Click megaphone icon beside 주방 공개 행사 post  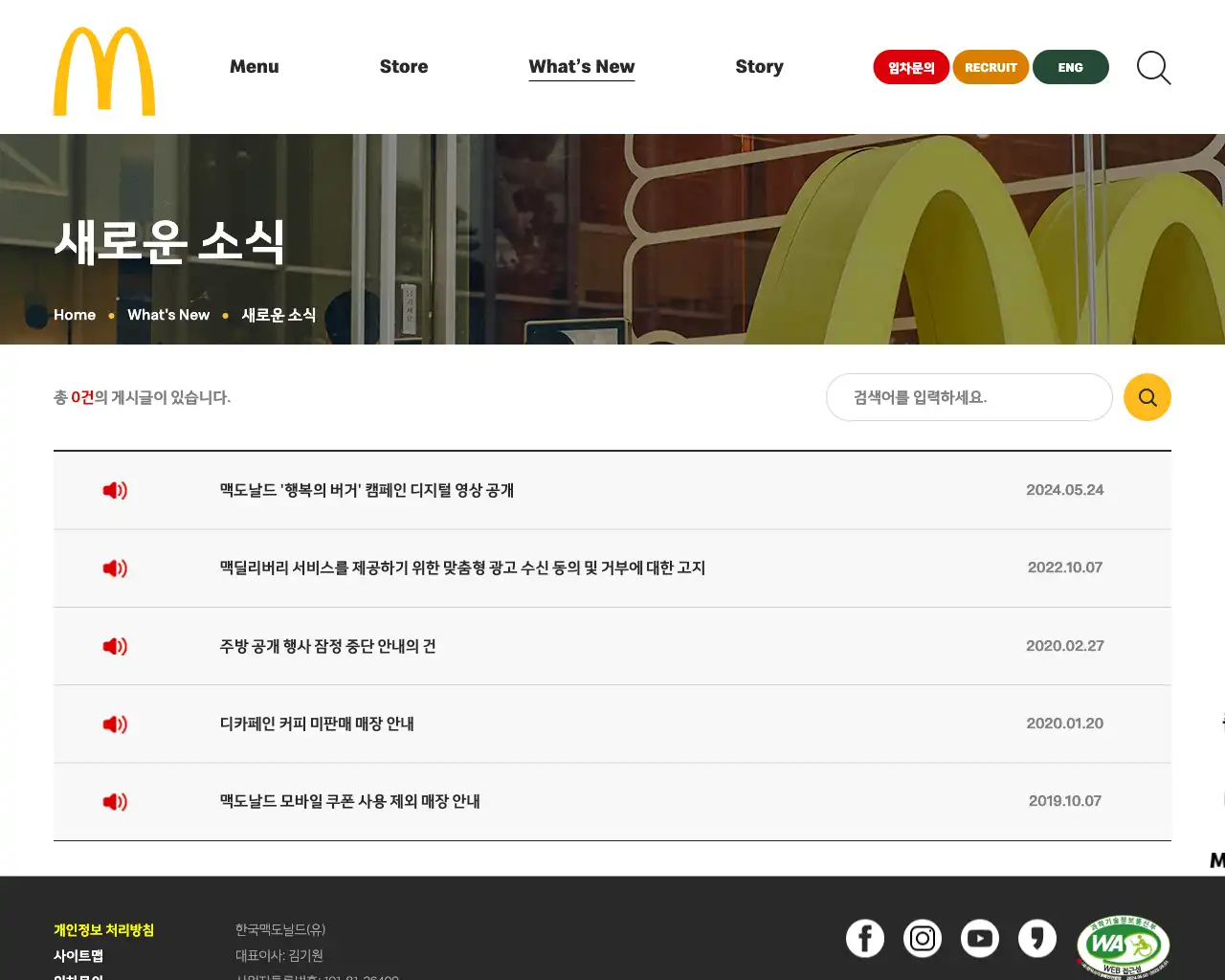tap(115, 646)
